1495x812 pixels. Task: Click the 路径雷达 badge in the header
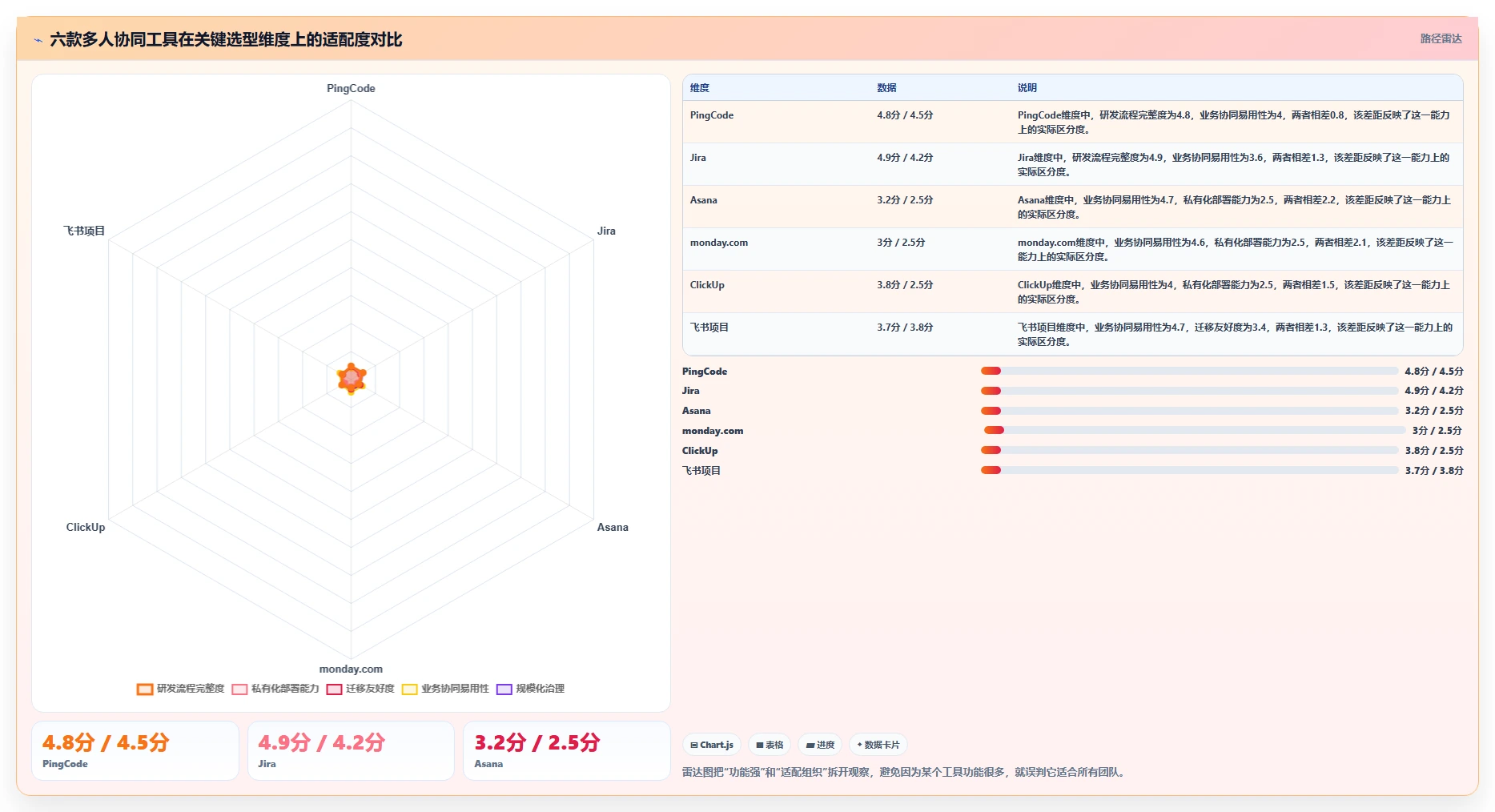tap(1441, 38)
